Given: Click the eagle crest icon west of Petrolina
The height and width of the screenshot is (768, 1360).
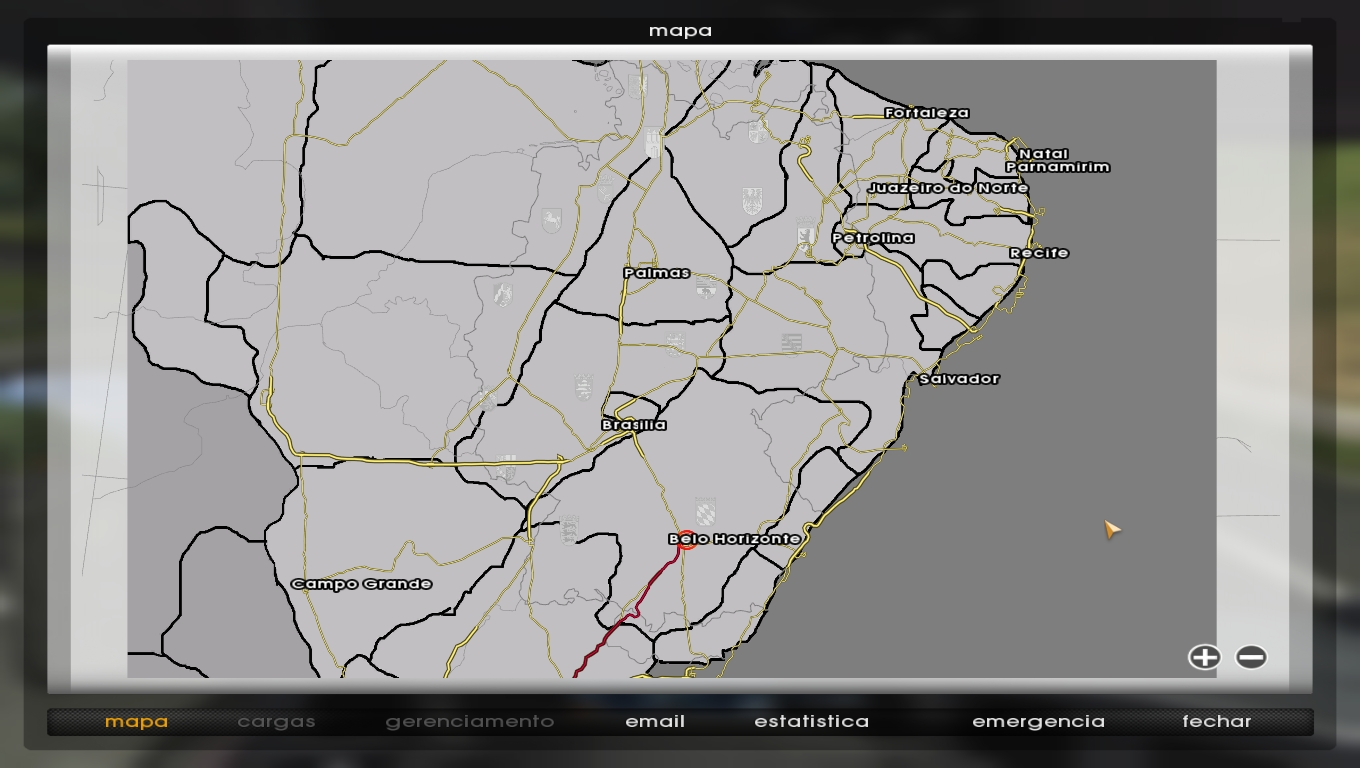Looking at the screenshot, I should (x=751, y=201).
